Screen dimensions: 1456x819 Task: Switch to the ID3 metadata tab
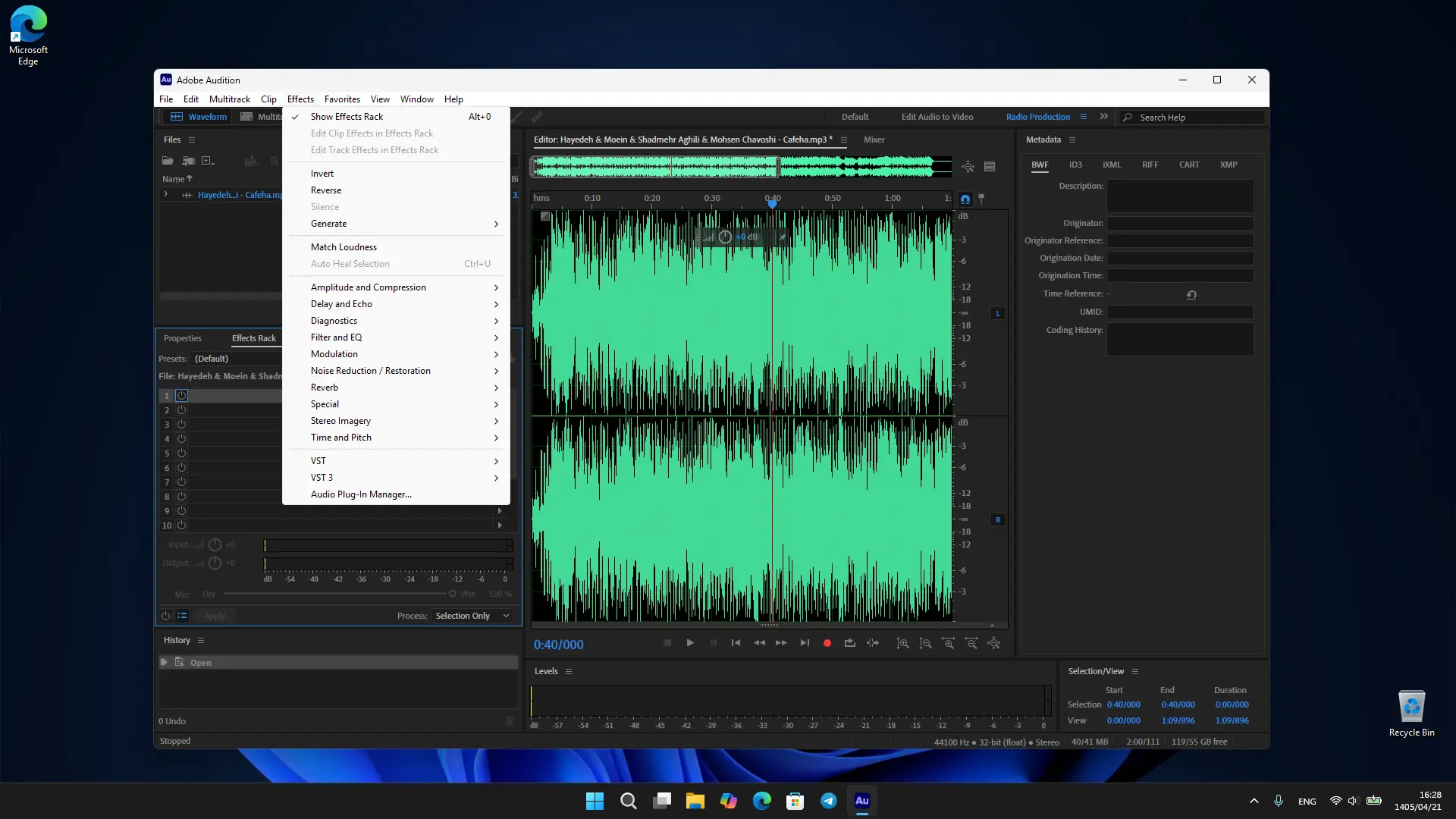[1075, 165]
